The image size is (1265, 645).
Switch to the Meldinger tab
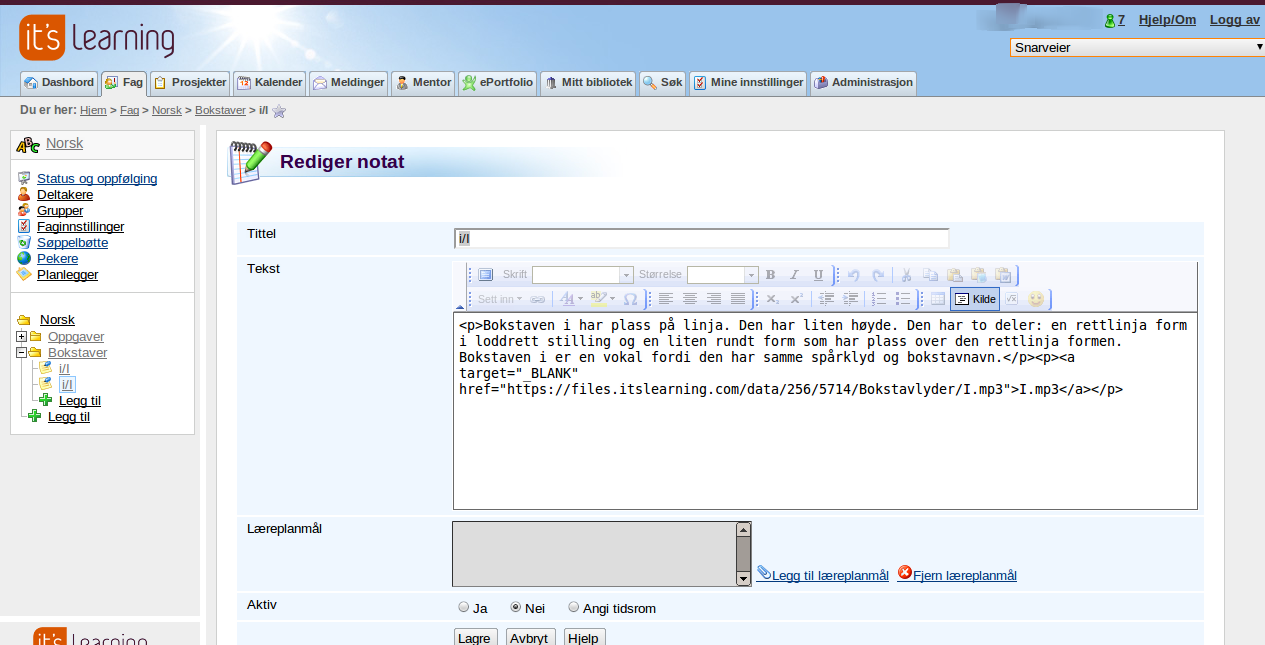click(348, 83)
